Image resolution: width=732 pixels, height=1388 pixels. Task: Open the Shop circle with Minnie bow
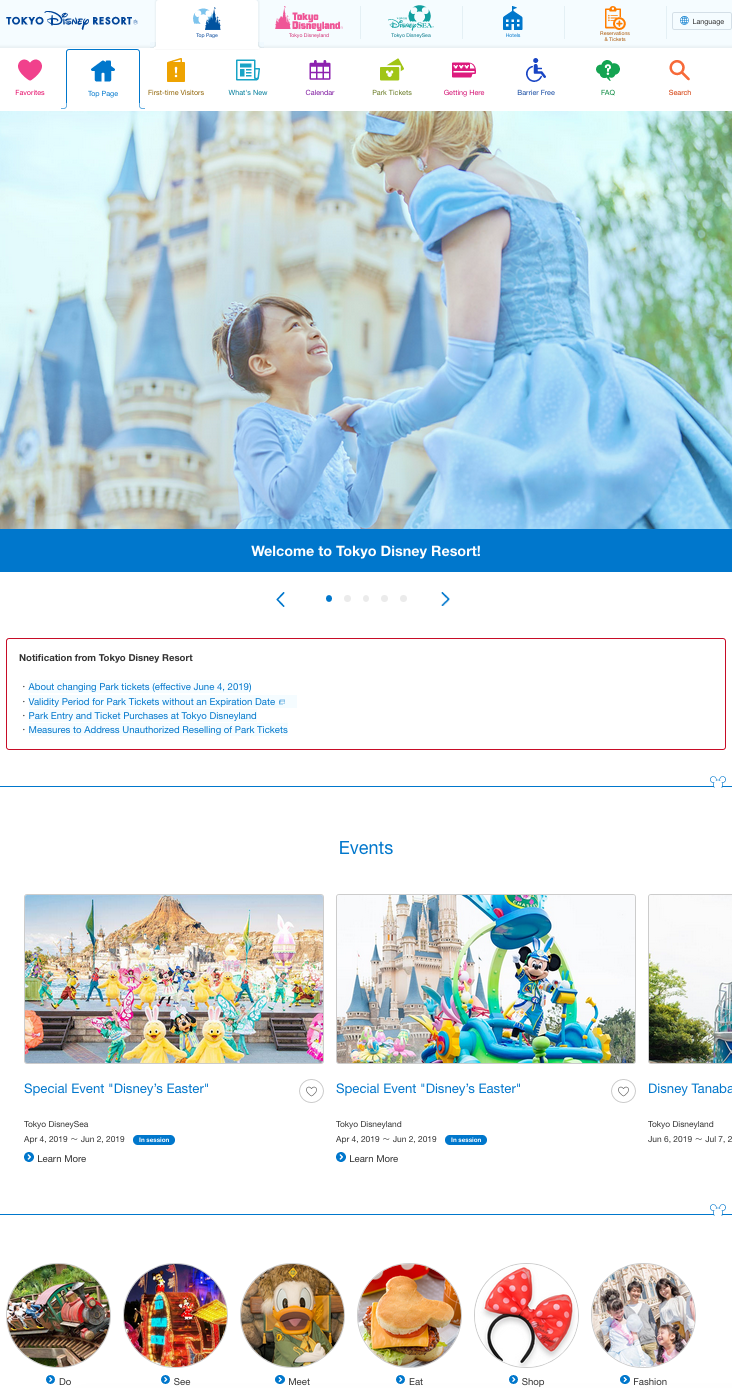(526, 1315)
